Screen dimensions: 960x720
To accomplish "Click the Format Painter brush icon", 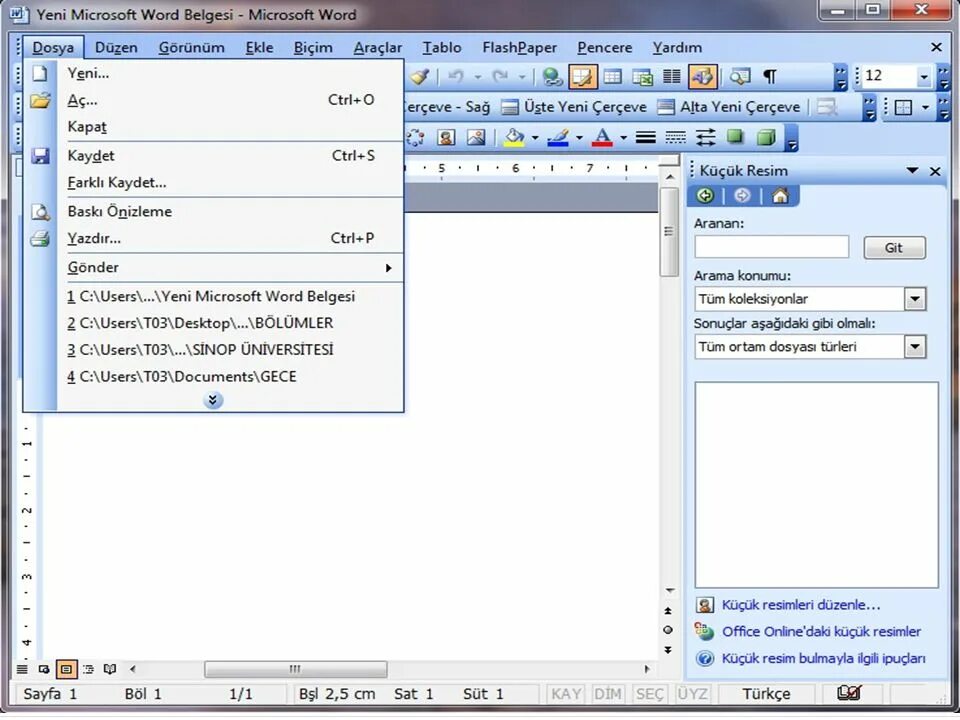I will click(420, 77).
